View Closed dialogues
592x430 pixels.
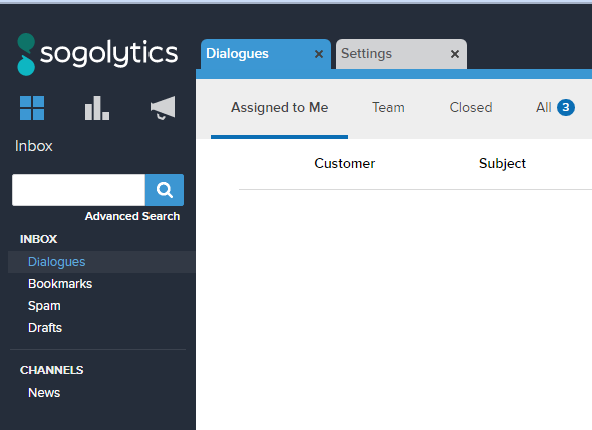click(471, 108)
